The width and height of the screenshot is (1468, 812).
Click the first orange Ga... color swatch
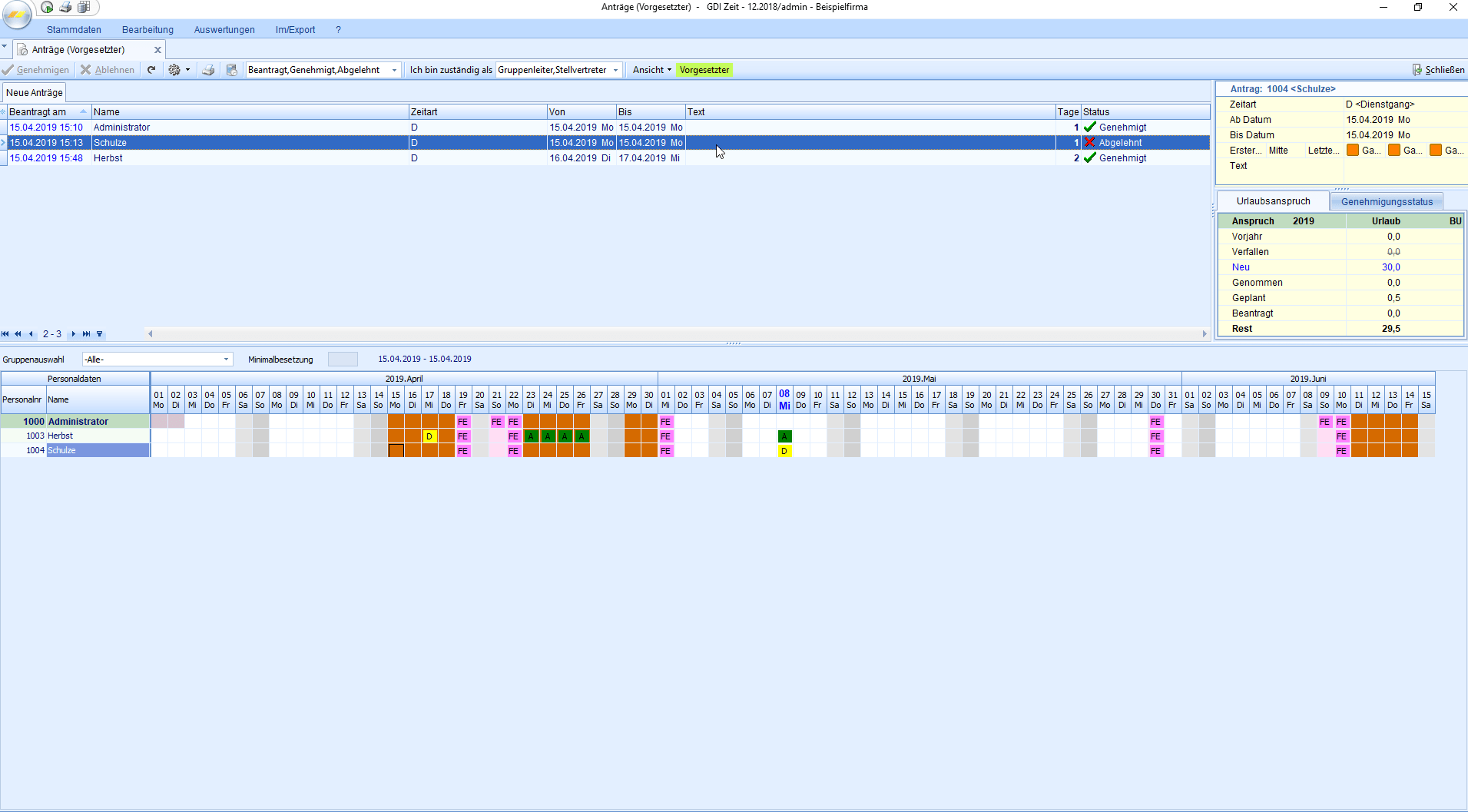(x=1353, y=151)
